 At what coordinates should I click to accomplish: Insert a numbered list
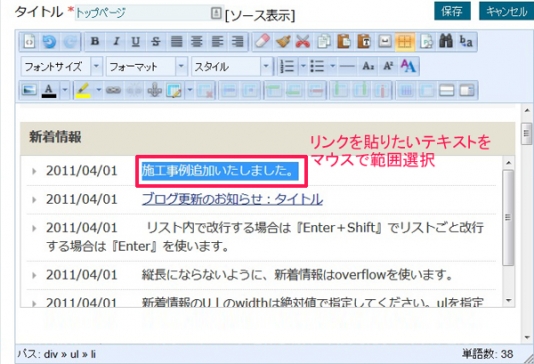(288, 66)
